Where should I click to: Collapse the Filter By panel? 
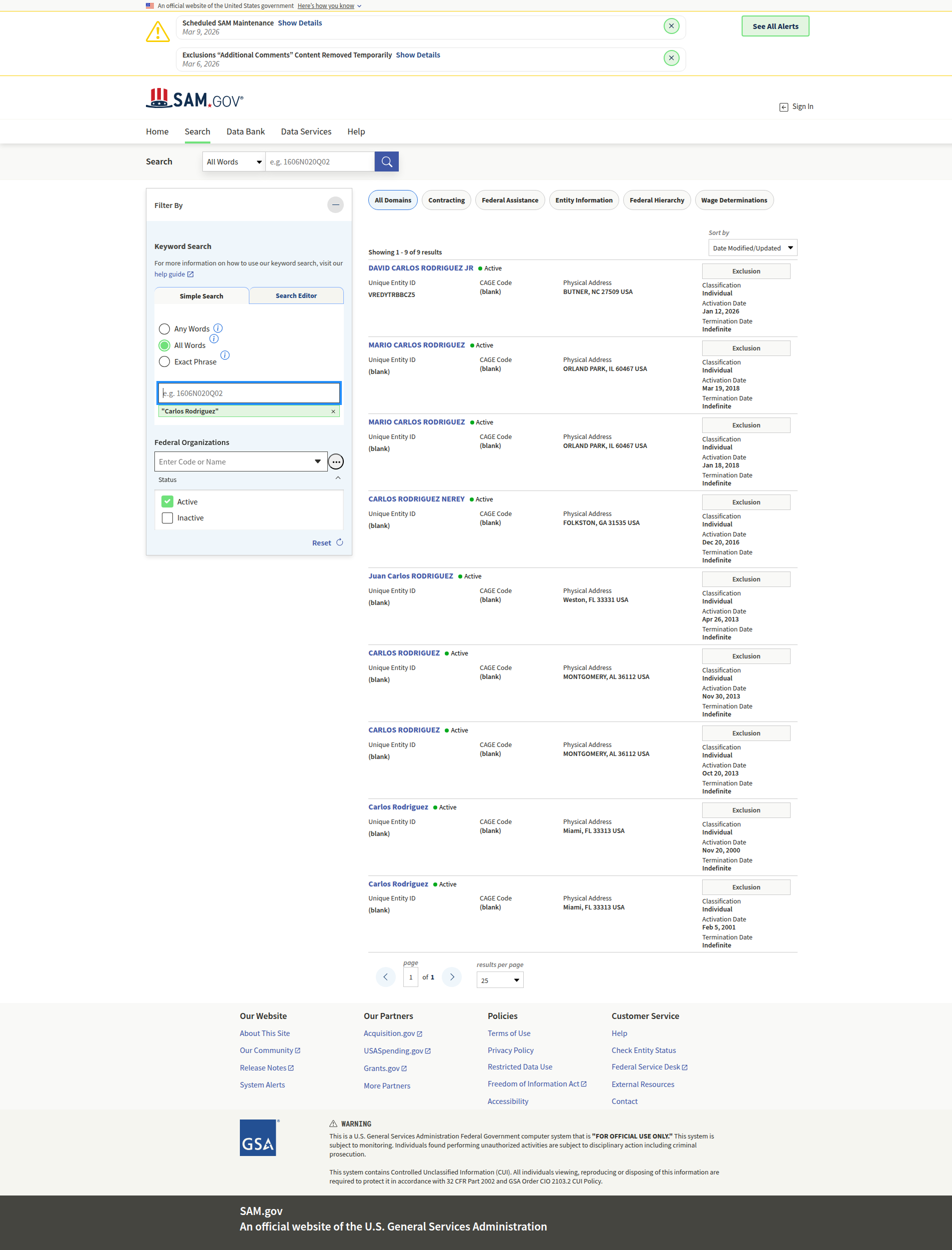pyautogui.click(x=335, y=204)
